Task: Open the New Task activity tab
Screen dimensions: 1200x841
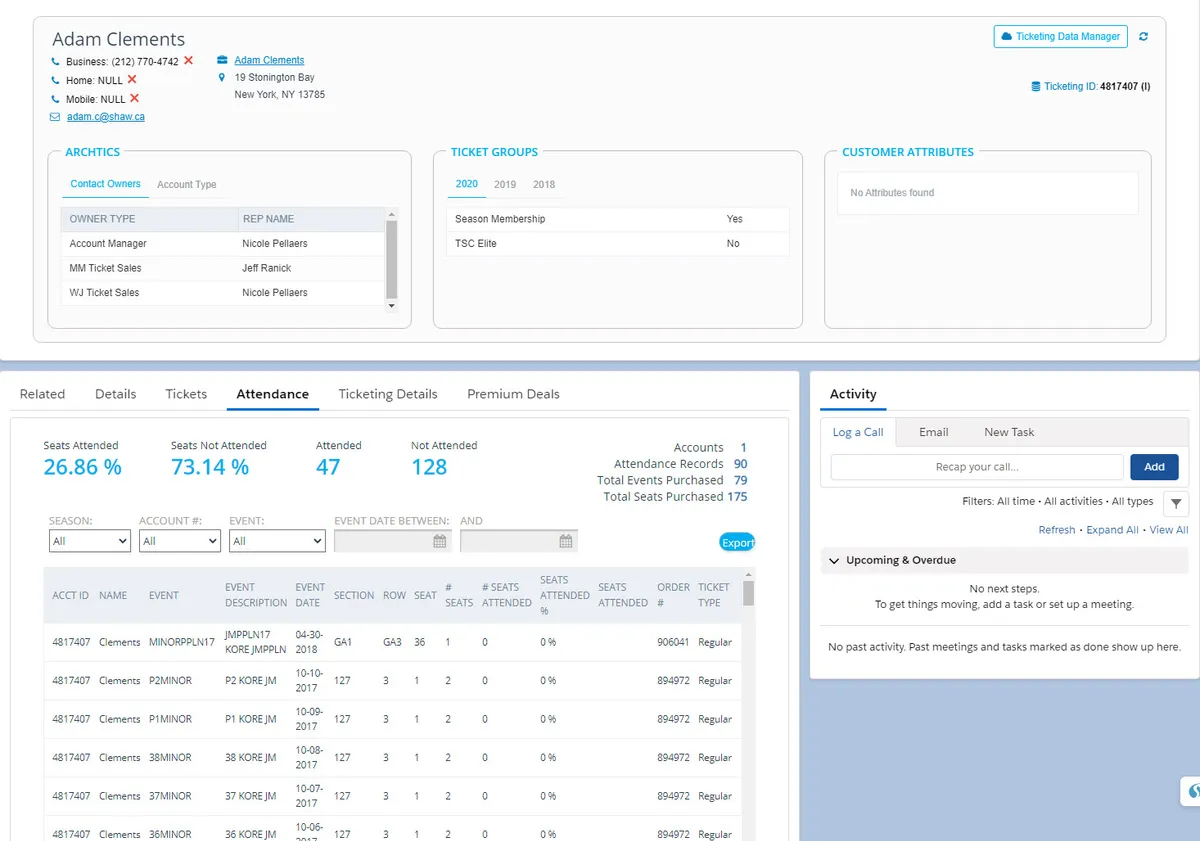Action: [x=1009, y=432]
